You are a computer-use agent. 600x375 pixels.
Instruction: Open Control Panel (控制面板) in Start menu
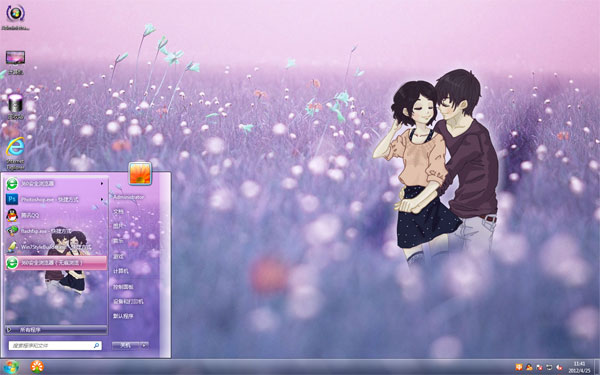coord(123,287)
